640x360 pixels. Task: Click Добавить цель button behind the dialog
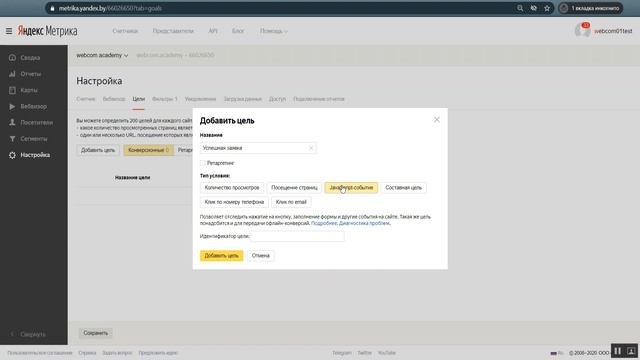pyautogui.click(x=98, y=150)
